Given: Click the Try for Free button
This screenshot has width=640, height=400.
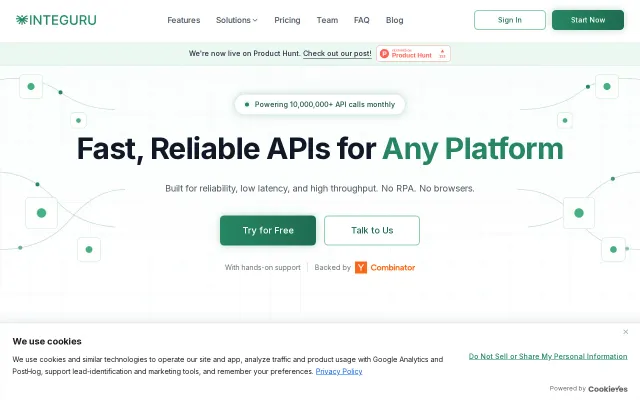Looking at the screenshot, I should [x=268, y=231].
